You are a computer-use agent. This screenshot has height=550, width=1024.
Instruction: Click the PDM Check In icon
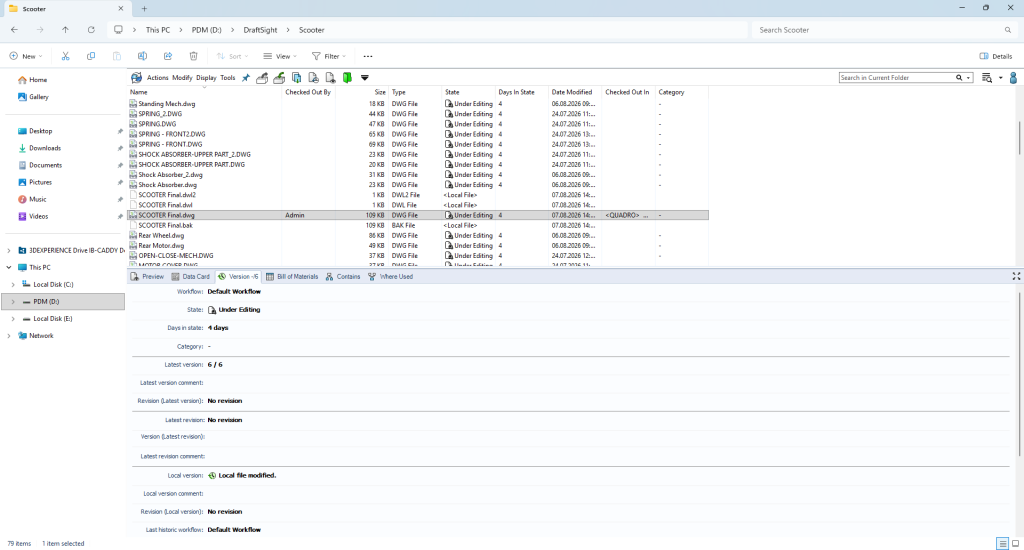click(x=279, y=78)
